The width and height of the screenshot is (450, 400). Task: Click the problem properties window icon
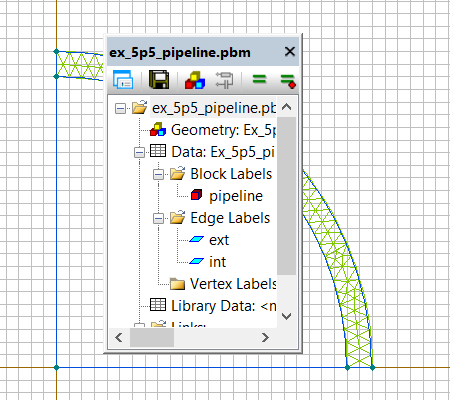[x=123, y=80]
